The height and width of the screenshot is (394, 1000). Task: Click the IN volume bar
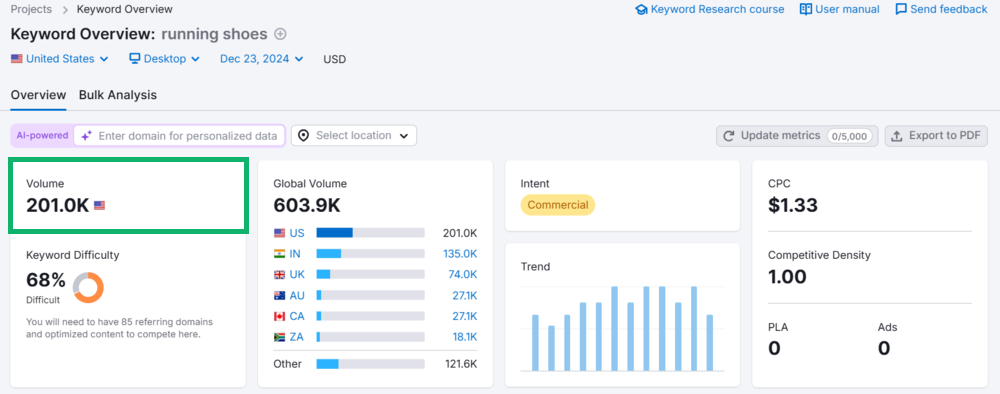tap(371, 254)
